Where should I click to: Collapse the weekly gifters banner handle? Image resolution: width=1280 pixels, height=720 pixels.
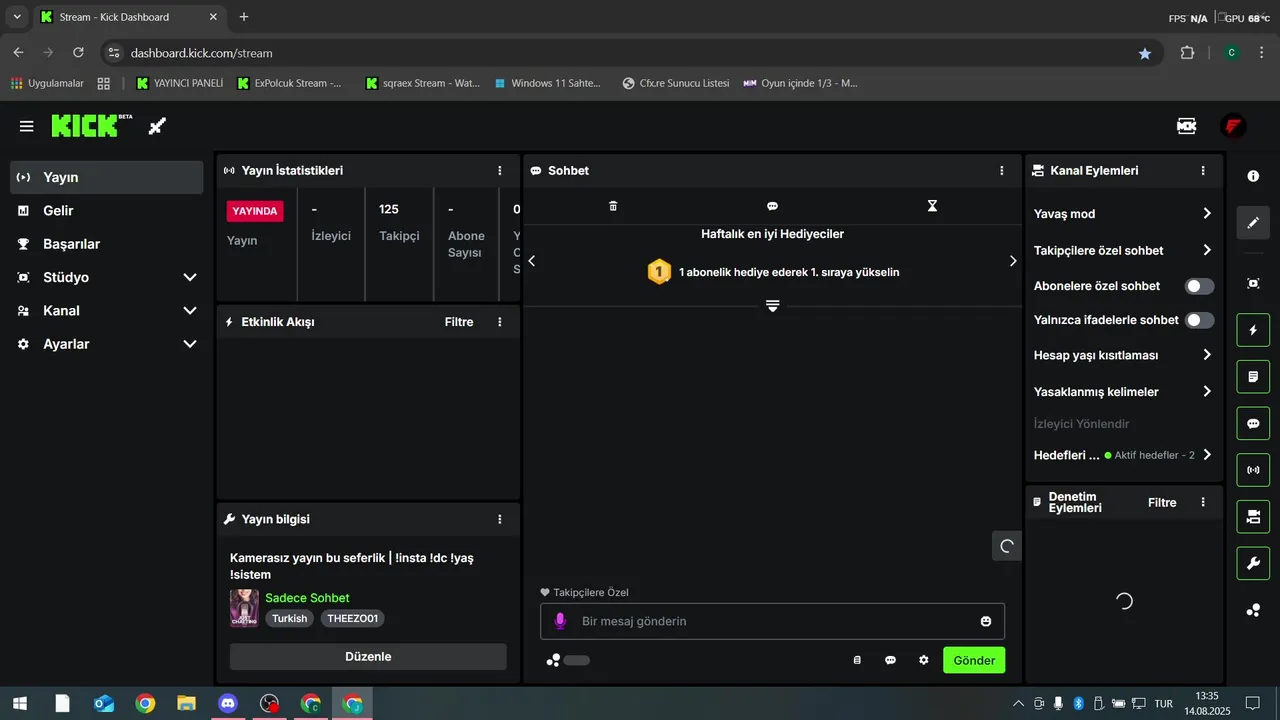coord(773,305)
